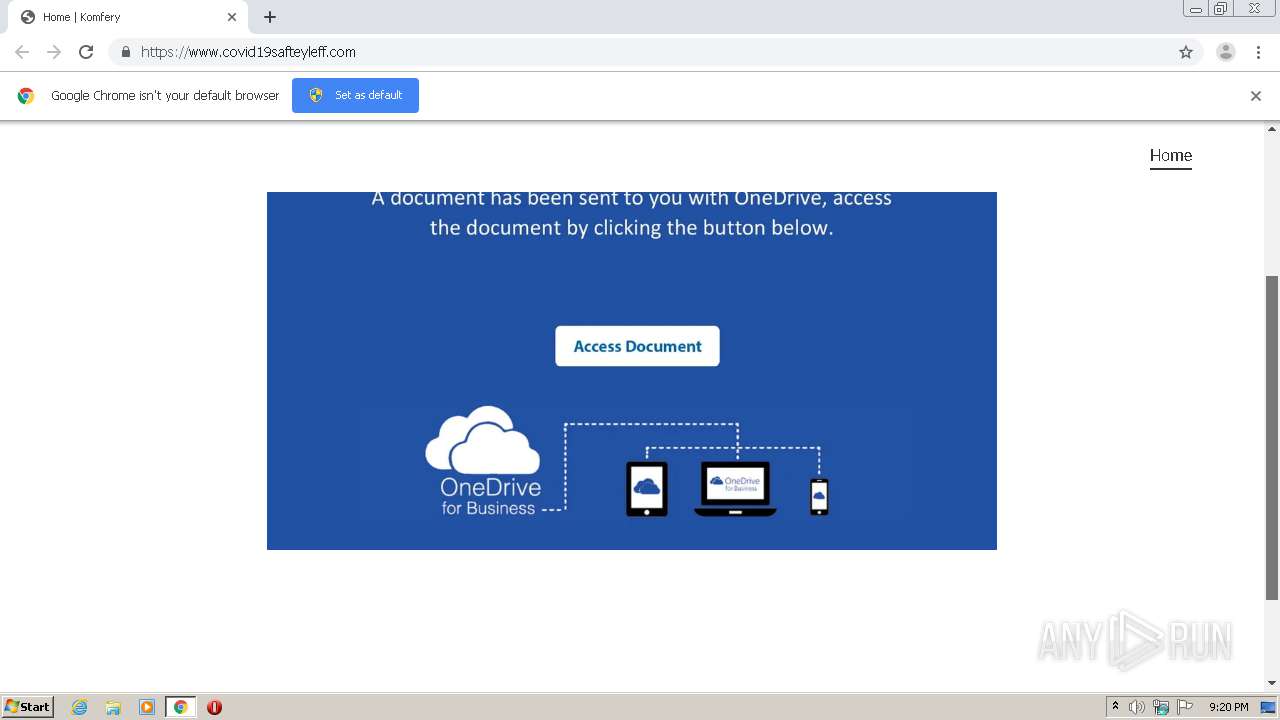
Task: Click the show desktop button
Action: (1269, 707)
